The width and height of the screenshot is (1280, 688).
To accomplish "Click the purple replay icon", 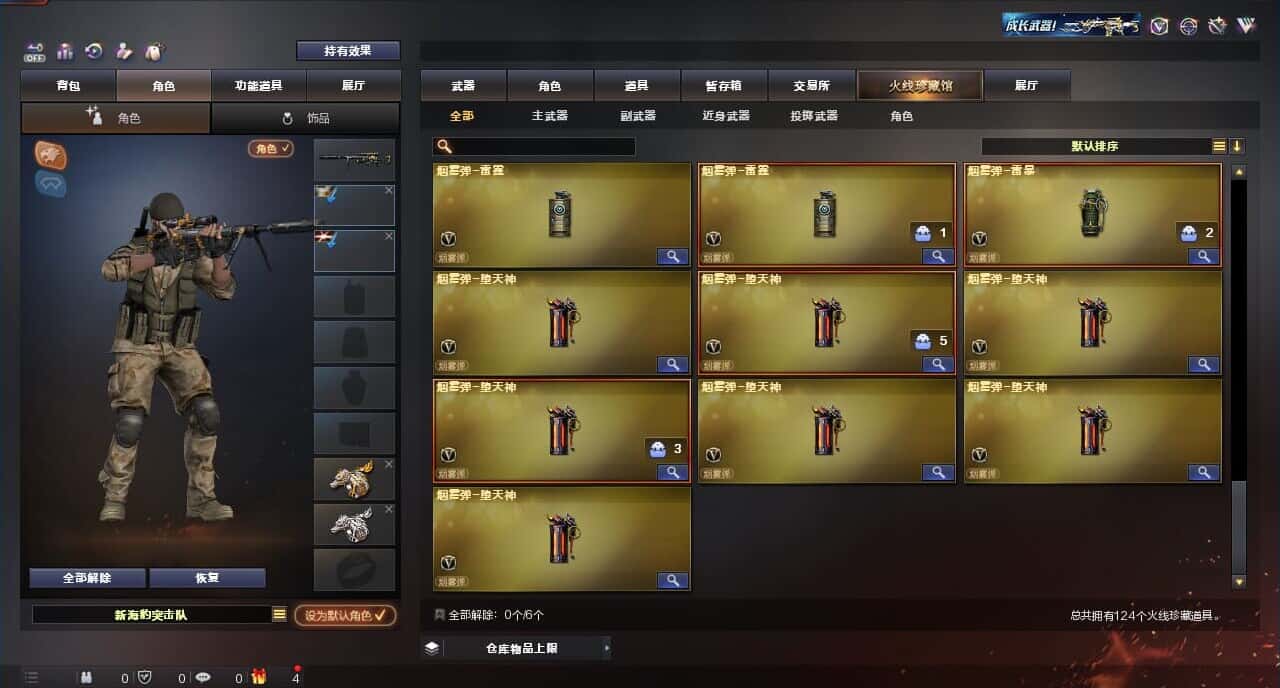I will point(94,51).
